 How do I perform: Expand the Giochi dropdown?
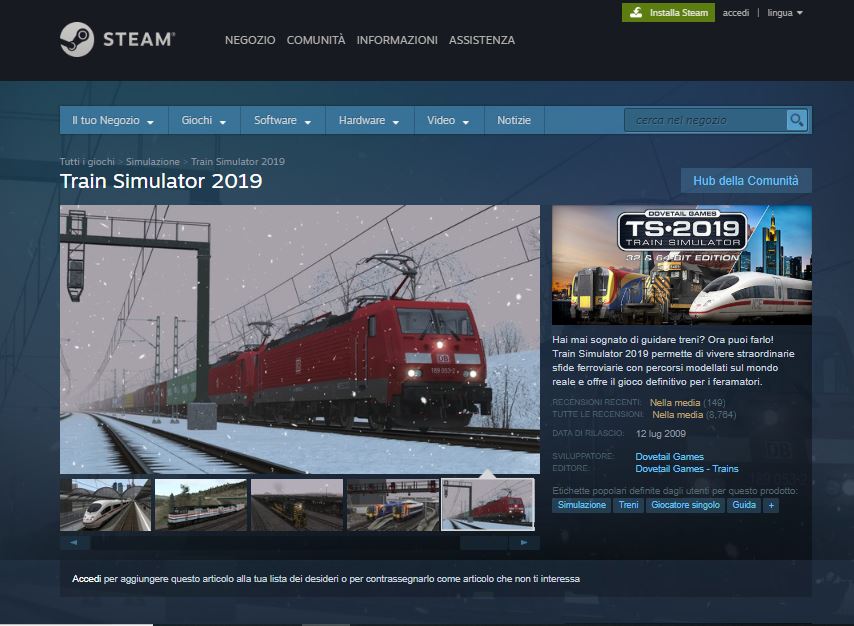(204, 120)
